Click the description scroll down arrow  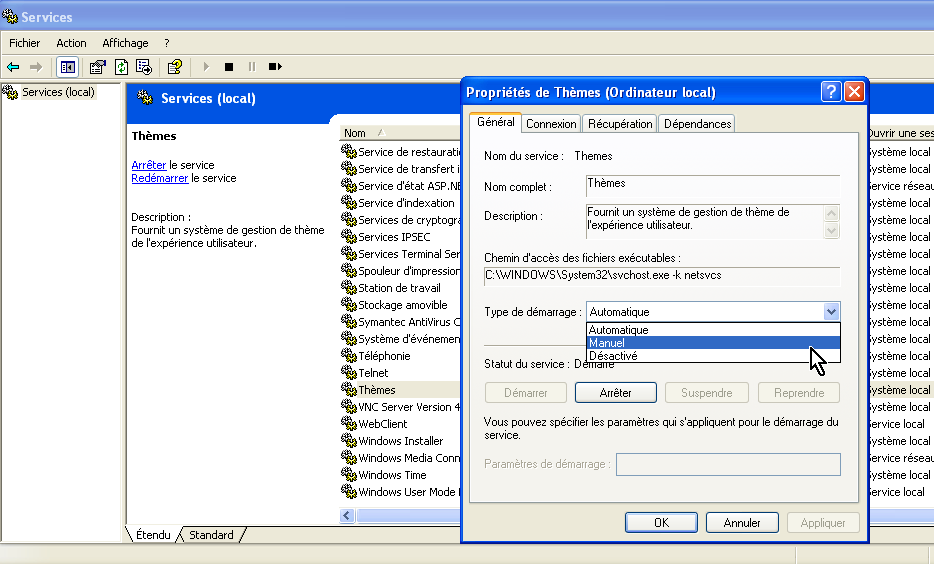[x=832, y=230]
